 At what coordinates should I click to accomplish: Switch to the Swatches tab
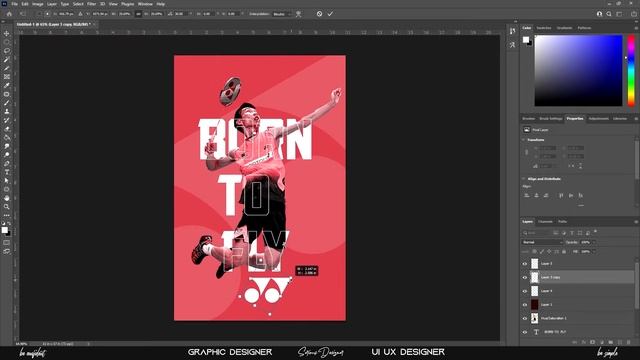(544, 28)
